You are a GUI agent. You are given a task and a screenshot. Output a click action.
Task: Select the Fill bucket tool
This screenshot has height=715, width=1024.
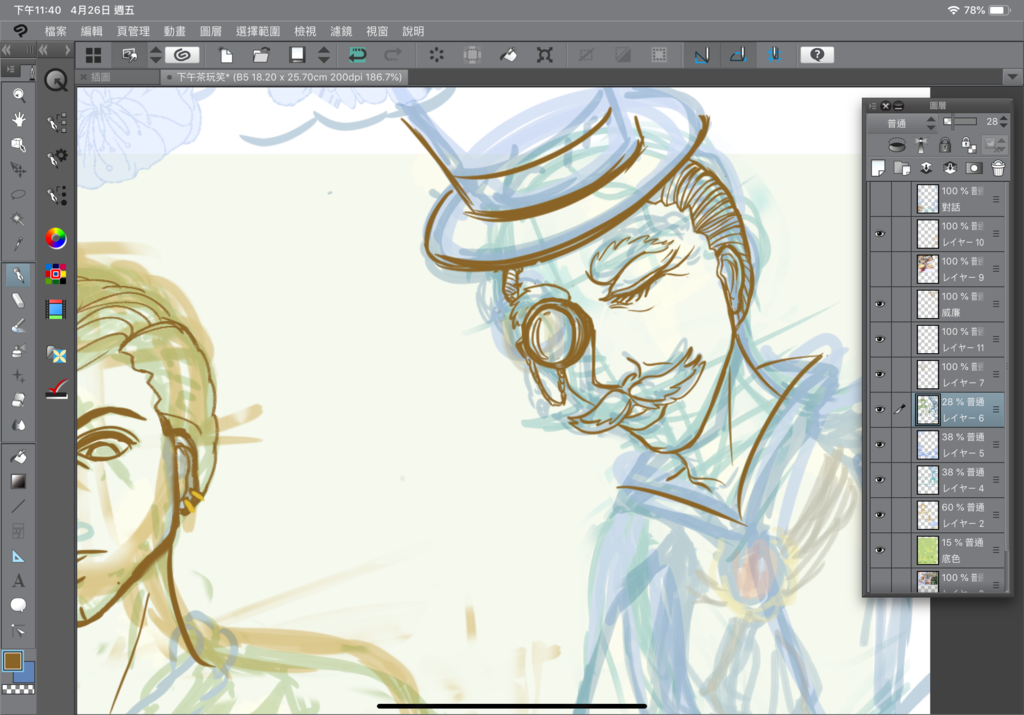[x=18, y=456]
